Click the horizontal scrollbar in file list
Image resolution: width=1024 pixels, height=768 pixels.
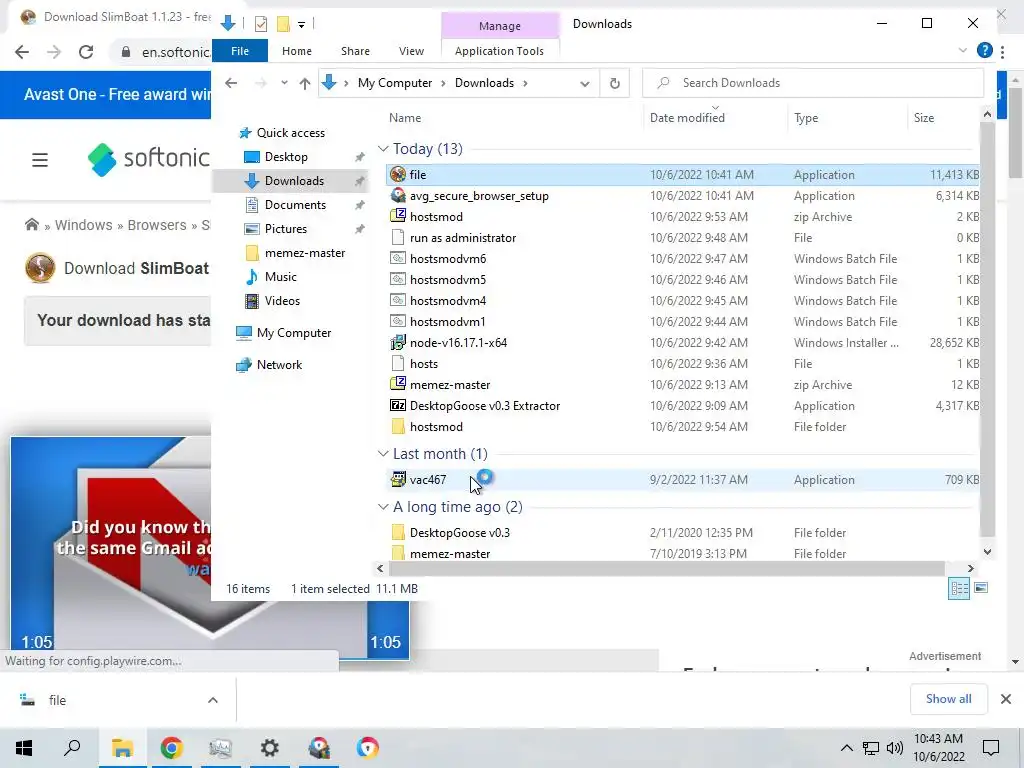(x=666, y=568)
